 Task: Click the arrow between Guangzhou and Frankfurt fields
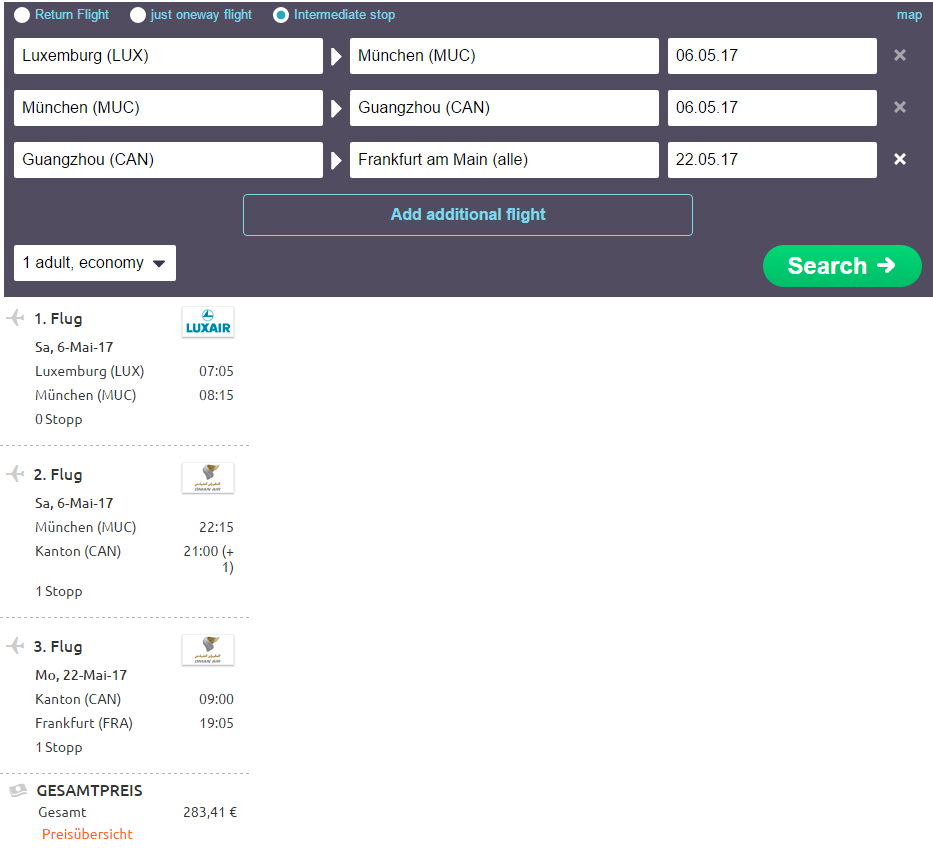click(336, 160)
